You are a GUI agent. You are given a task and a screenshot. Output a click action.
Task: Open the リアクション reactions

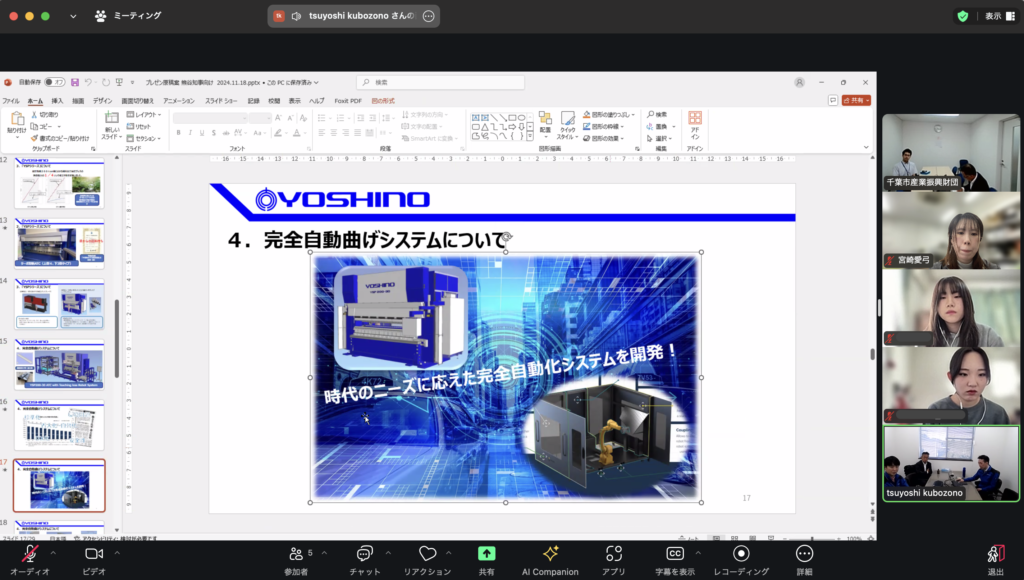[427, 560]
